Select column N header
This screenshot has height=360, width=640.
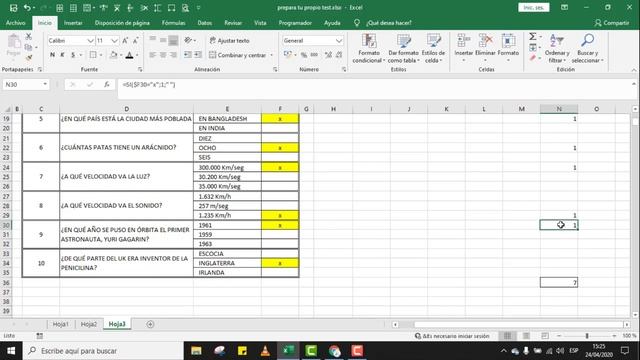(x=559, y=109)
